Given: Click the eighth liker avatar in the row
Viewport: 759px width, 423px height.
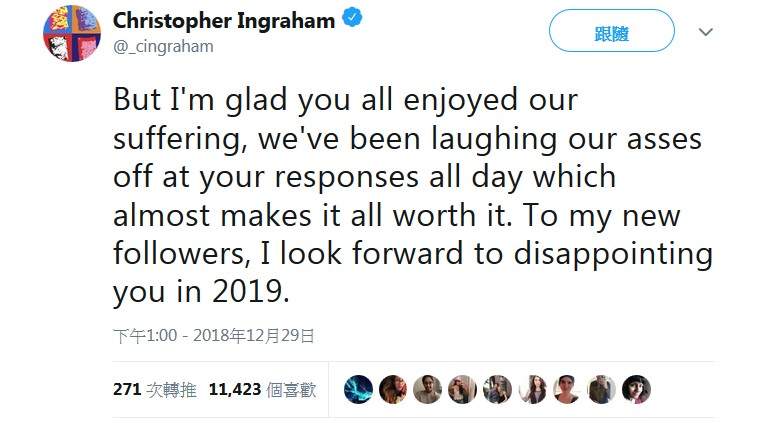Looking at the screenshot, I should (601, 389).
